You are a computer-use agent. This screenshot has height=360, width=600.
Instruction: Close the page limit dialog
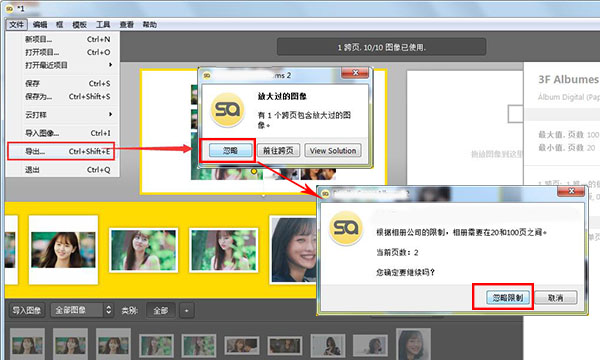[571, 191]
